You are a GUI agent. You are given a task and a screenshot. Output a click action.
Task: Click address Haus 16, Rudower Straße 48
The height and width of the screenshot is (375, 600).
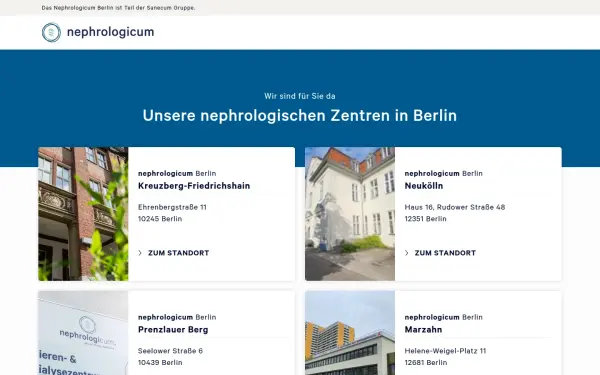[455, 207]
